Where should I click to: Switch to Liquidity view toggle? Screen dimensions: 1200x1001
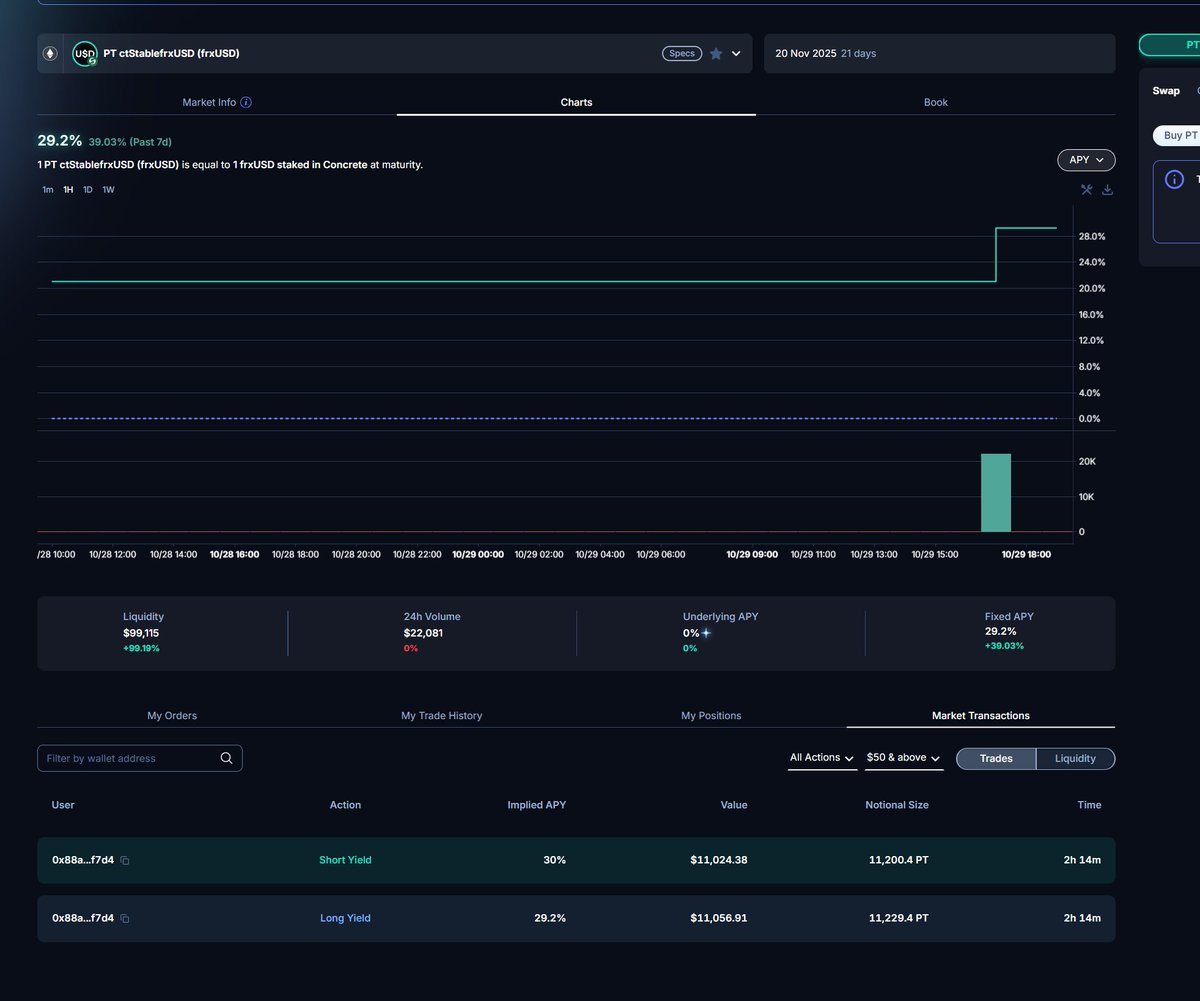pyautogui.click(x=1075, y=759)
